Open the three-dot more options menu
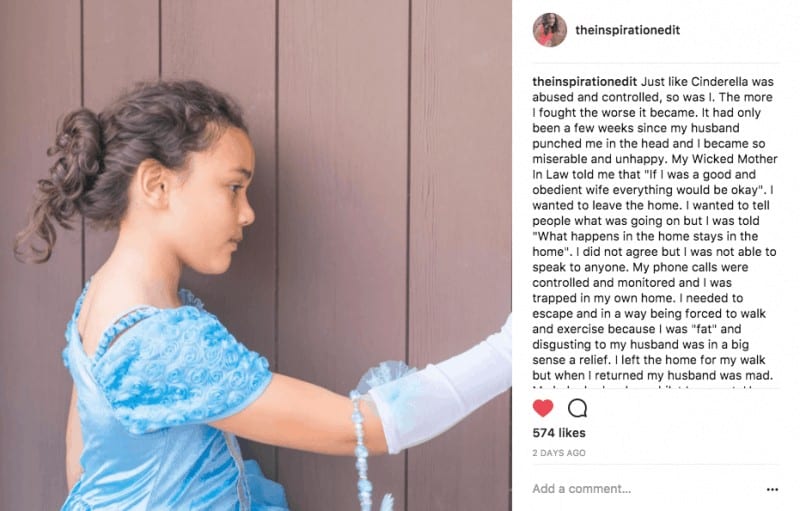800x511 pixels. click(772, 490)
